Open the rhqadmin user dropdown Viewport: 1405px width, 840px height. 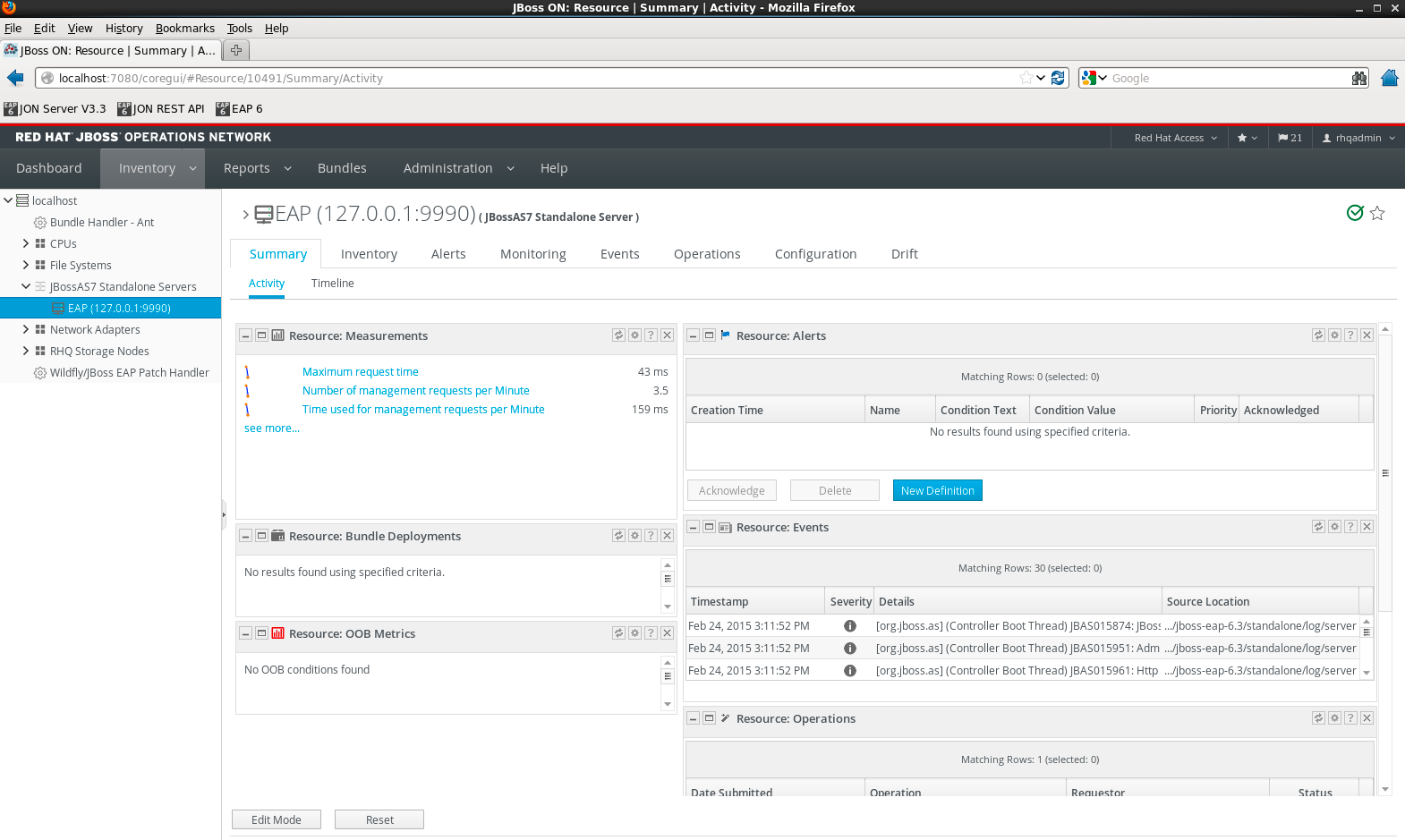tap(1358, 138)
